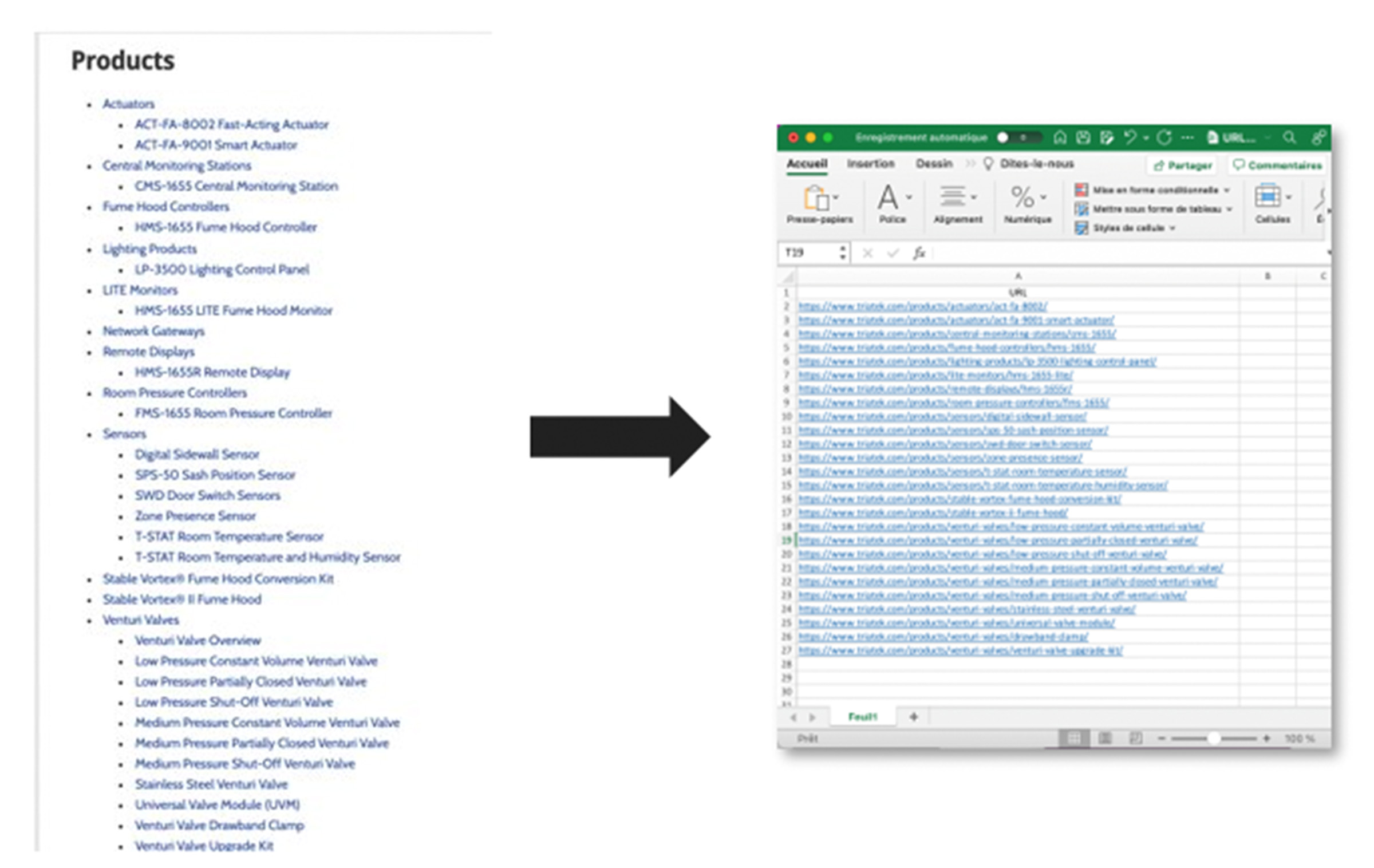
Task: Click the Presse-papiers clipboard icon
Action: click(816, 198)
